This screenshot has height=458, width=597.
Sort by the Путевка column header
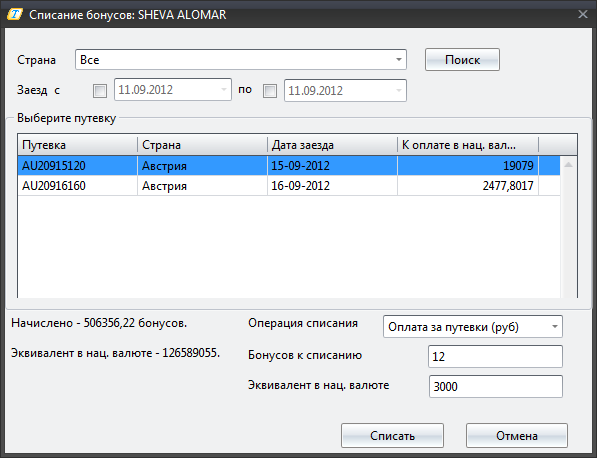(78, 145)
